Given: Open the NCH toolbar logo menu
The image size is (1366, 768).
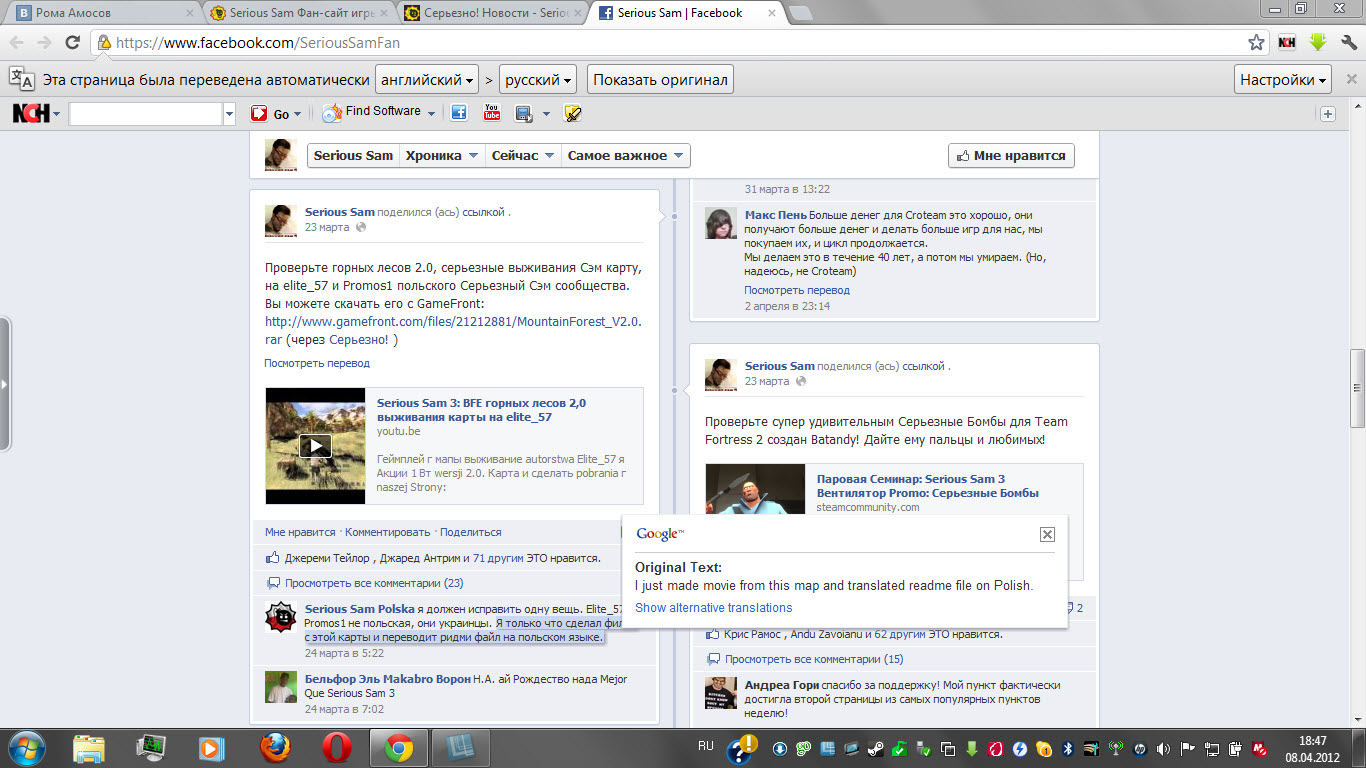Looking at the screenshot, I should tap(36, 114).
